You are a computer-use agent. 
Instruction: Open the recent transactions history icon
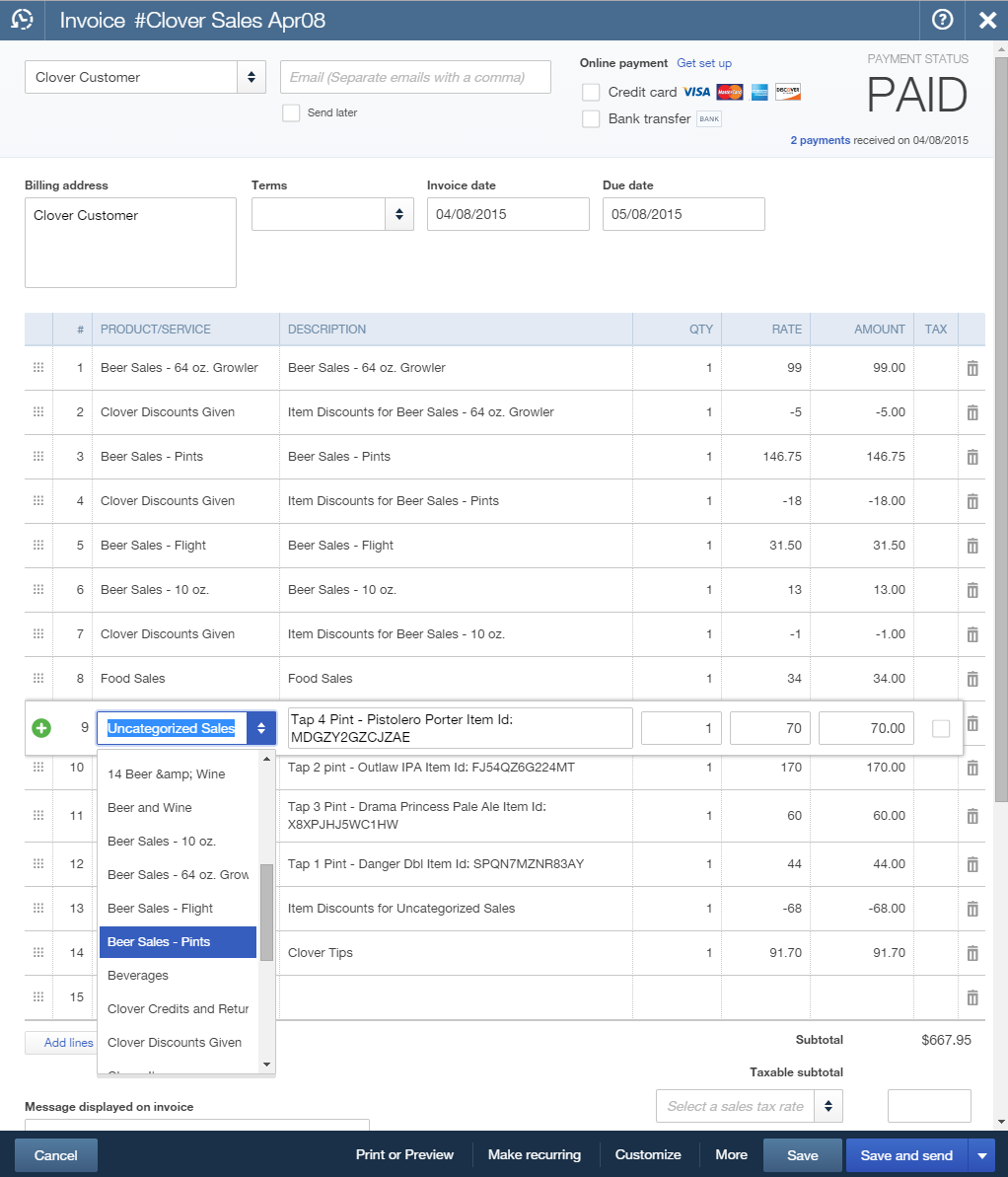pyautogui.click(x=22, y=20)
